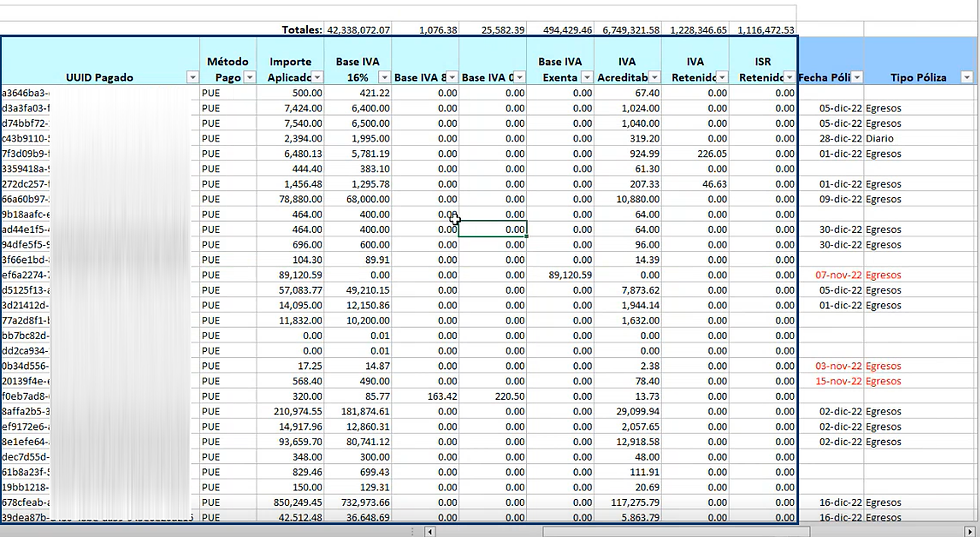This screenshot has height=537, width=980.
Task: Select the Base IVA cell 6,500.00
Action: [358, 123]
